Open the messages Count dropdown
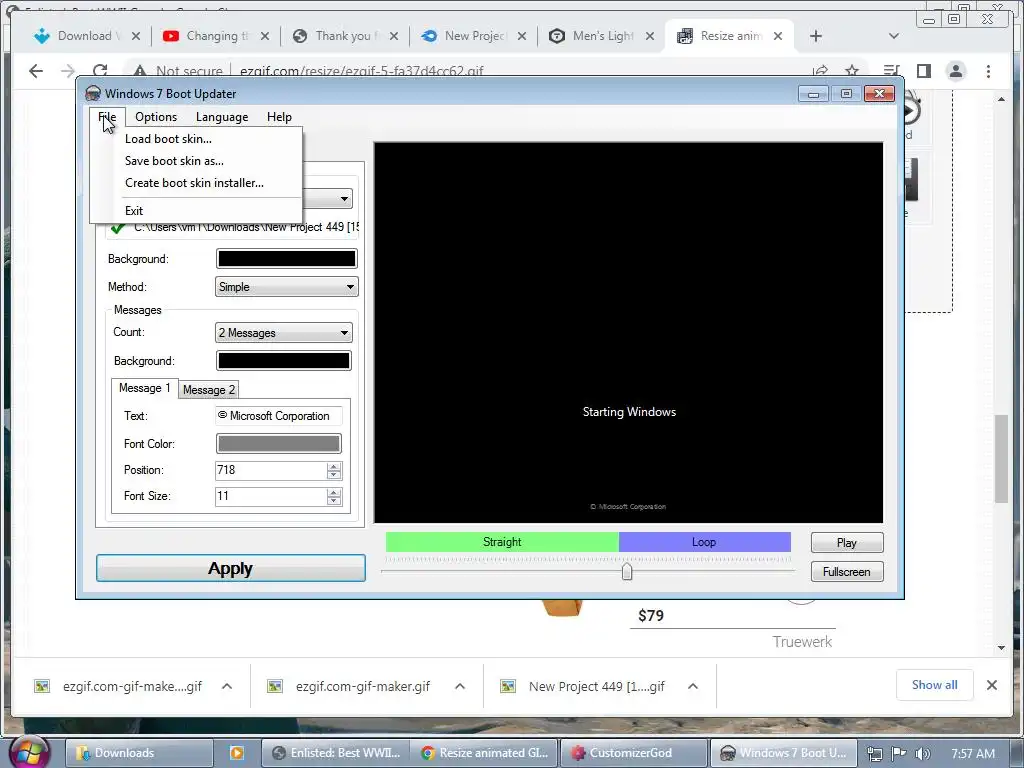Viewport: 1024px width, 768px height. [283, 332]
